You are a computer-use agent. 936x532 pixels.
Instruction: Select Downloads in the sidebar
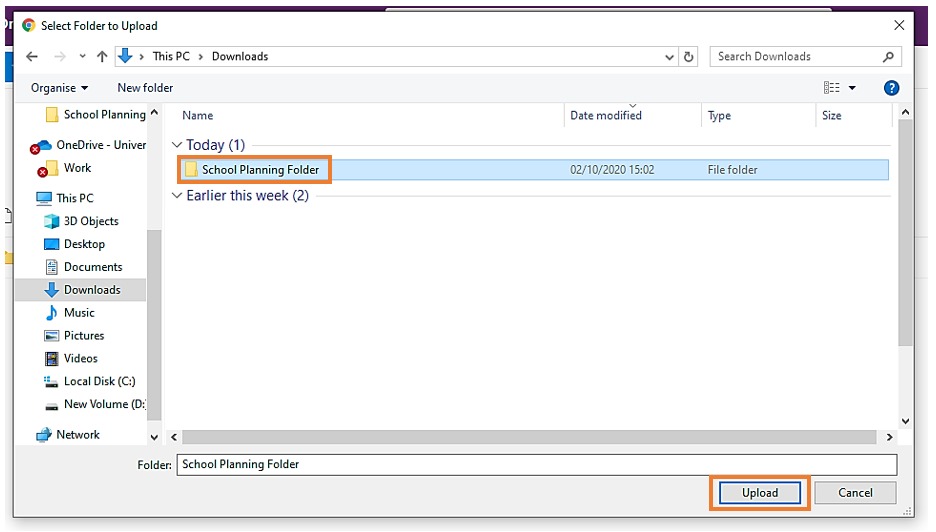[92, 290]
